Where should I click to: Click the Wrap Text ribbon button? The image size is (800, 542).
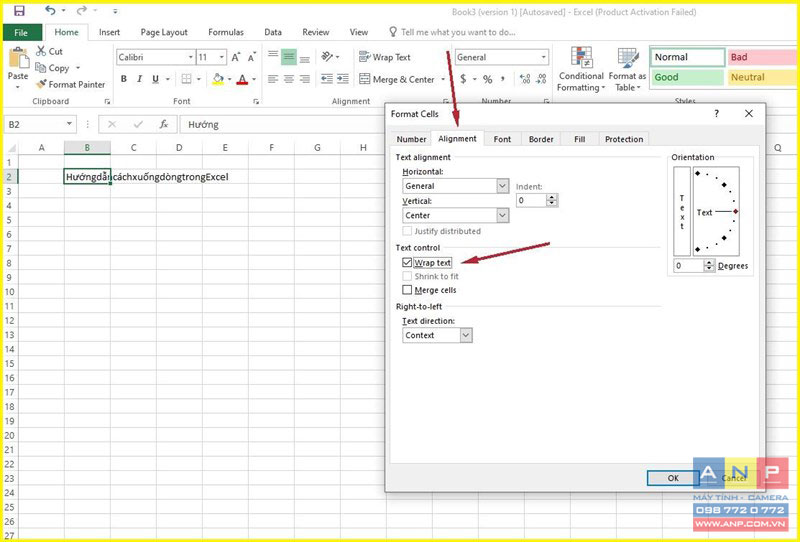pyautogui.click(x=385, y=57)
